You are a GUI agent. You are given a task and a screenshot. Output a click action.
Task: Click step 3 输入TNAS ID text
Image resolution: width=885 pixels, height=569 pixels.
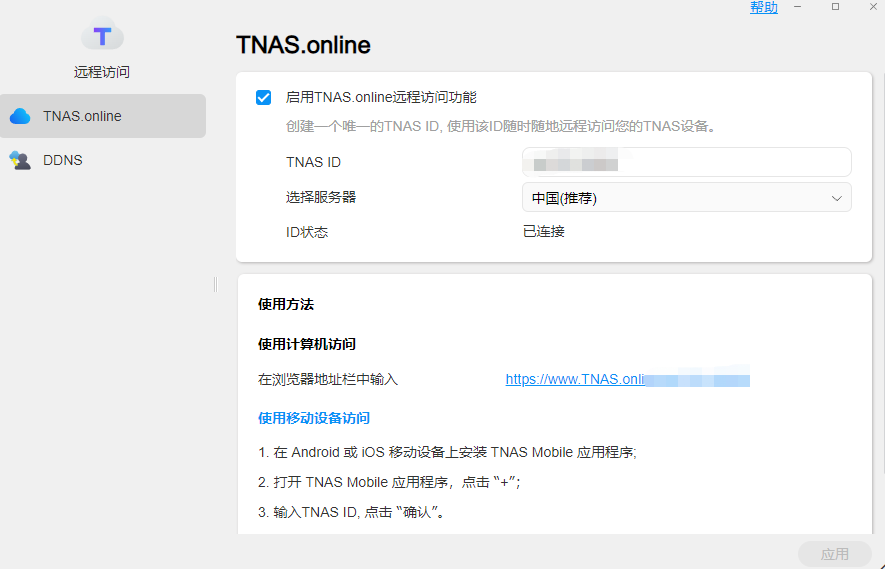(351, 512)
